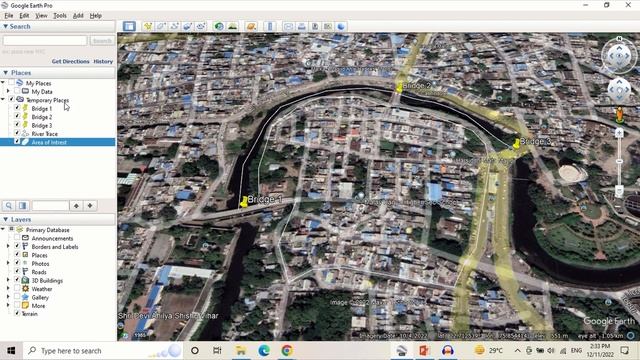Enable the Weather layer checkbox
The height and width of the screenshot is (360, 640).
point(17,289)
